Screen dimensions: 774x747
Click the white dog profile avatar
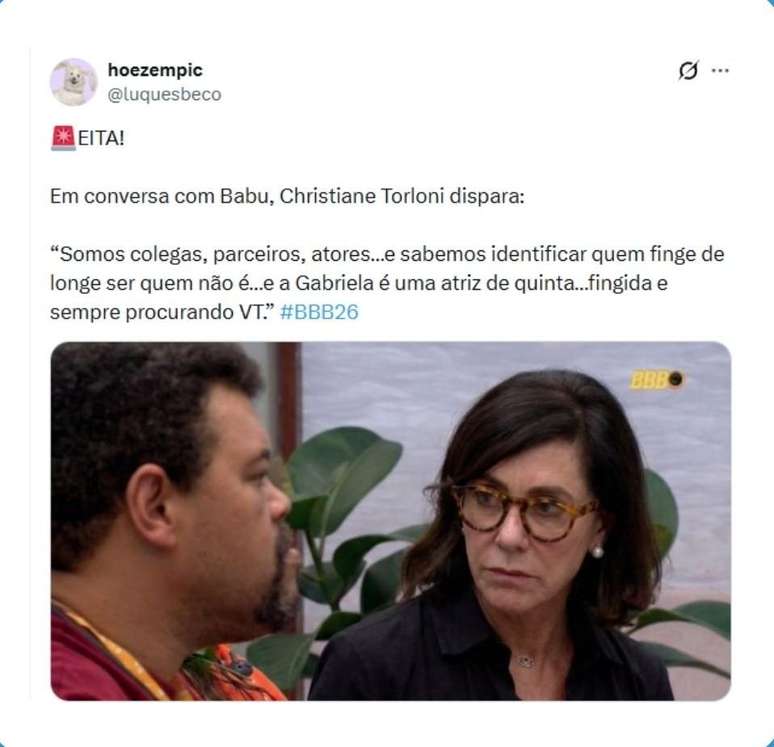(x=74, y=82)
